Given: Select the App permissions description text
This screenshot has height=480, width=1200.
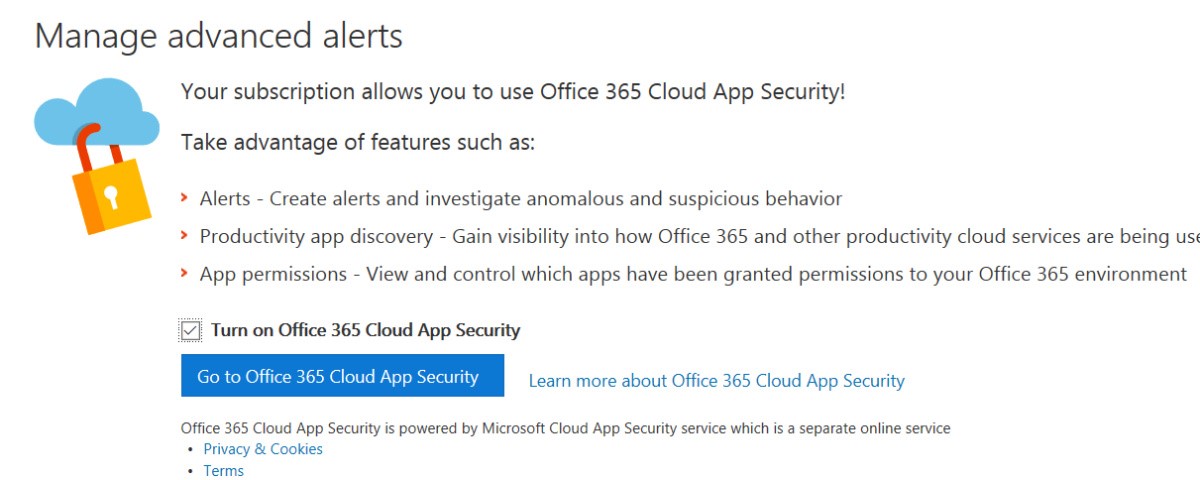Looking at the screenshot, I should tap(690, 274).
